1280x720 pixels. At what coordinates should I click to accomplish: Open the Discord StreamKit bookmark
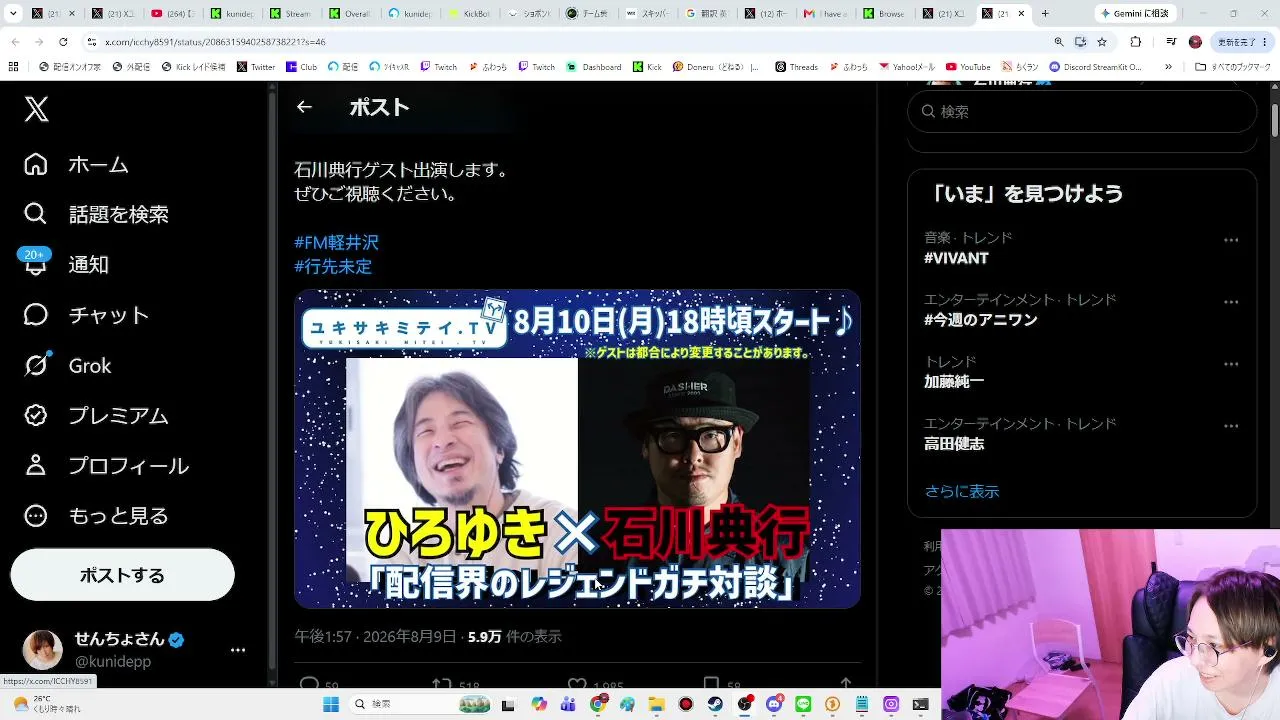coord(1095,67)
